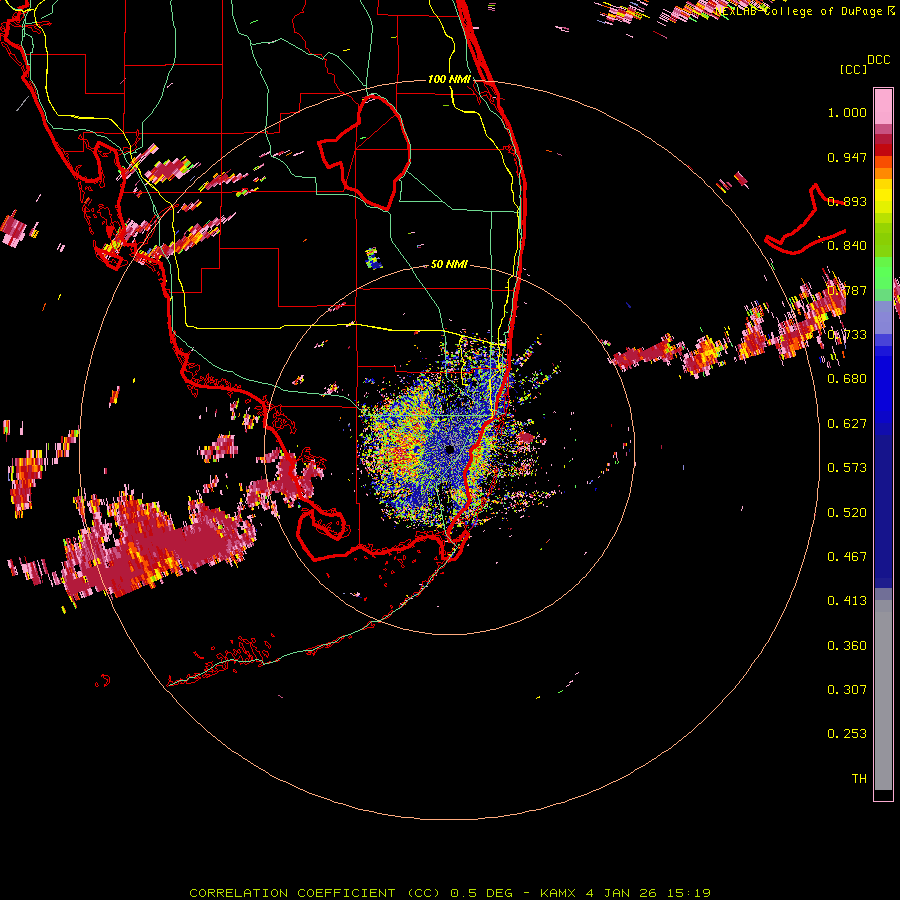This screenshot has height=900, width=900.
Task: Select the 1.000 value on the legend
Action: (x=847, y=113)
